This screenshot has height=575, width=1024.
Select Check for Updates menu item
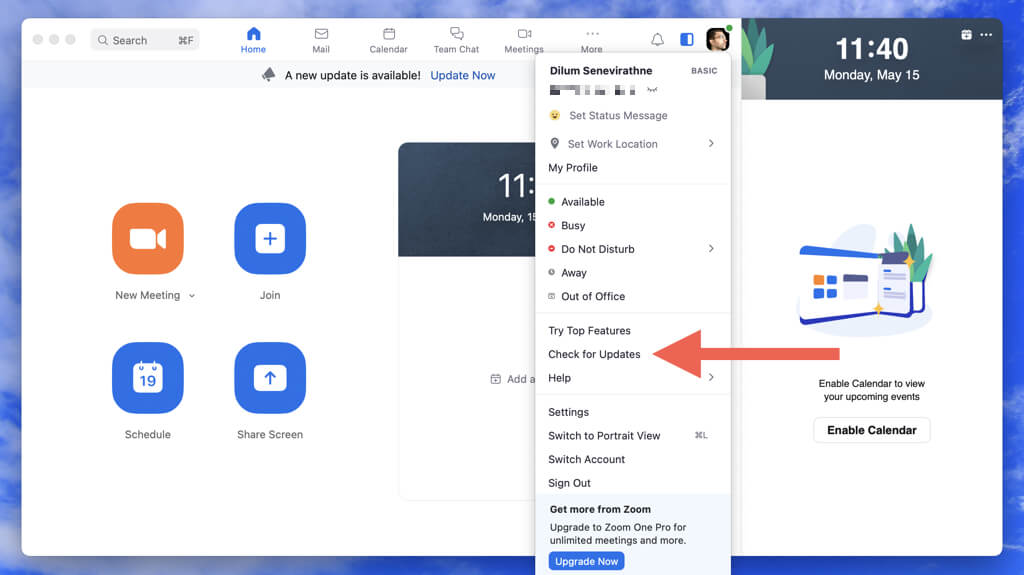(x=594, y=354)
